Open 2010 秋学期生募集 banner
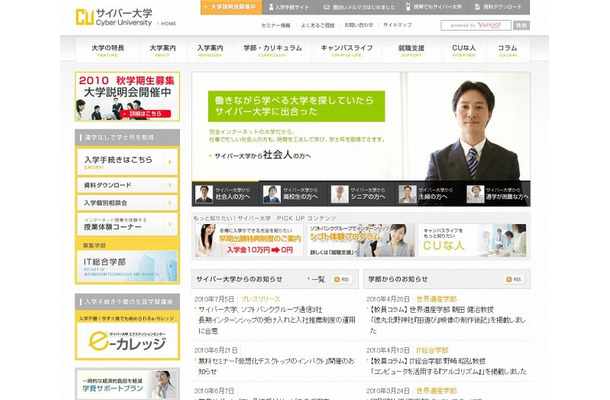Screen dimensions: 610x400 (x=127, y=96)
